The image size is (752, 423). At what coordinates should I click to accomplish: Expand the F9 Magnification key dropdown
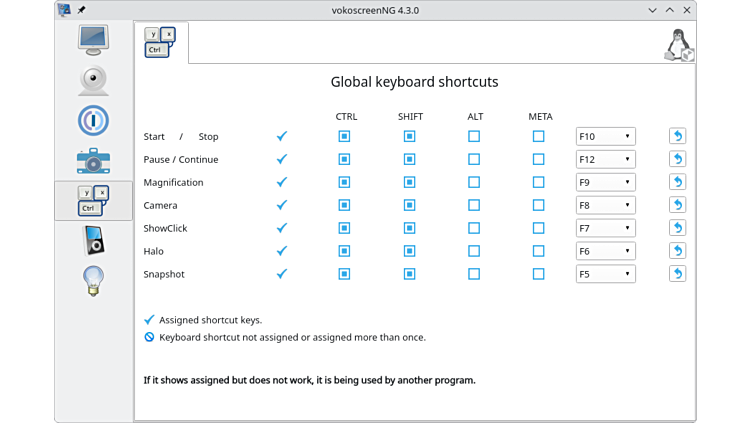point(605,182)
